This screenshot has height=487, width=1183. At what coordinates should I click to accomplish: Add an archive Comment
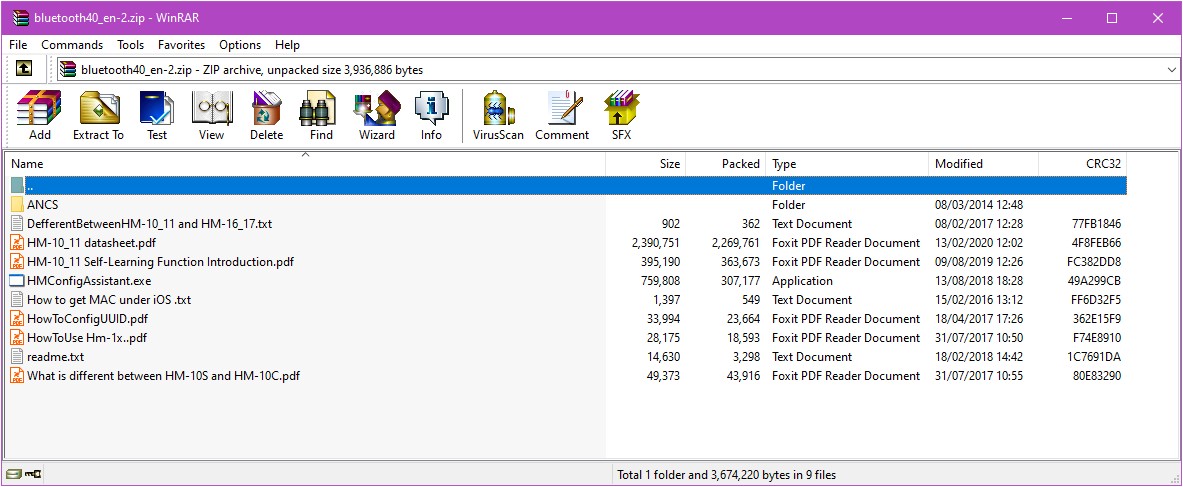pyautogui.click(x=562, y=115)
